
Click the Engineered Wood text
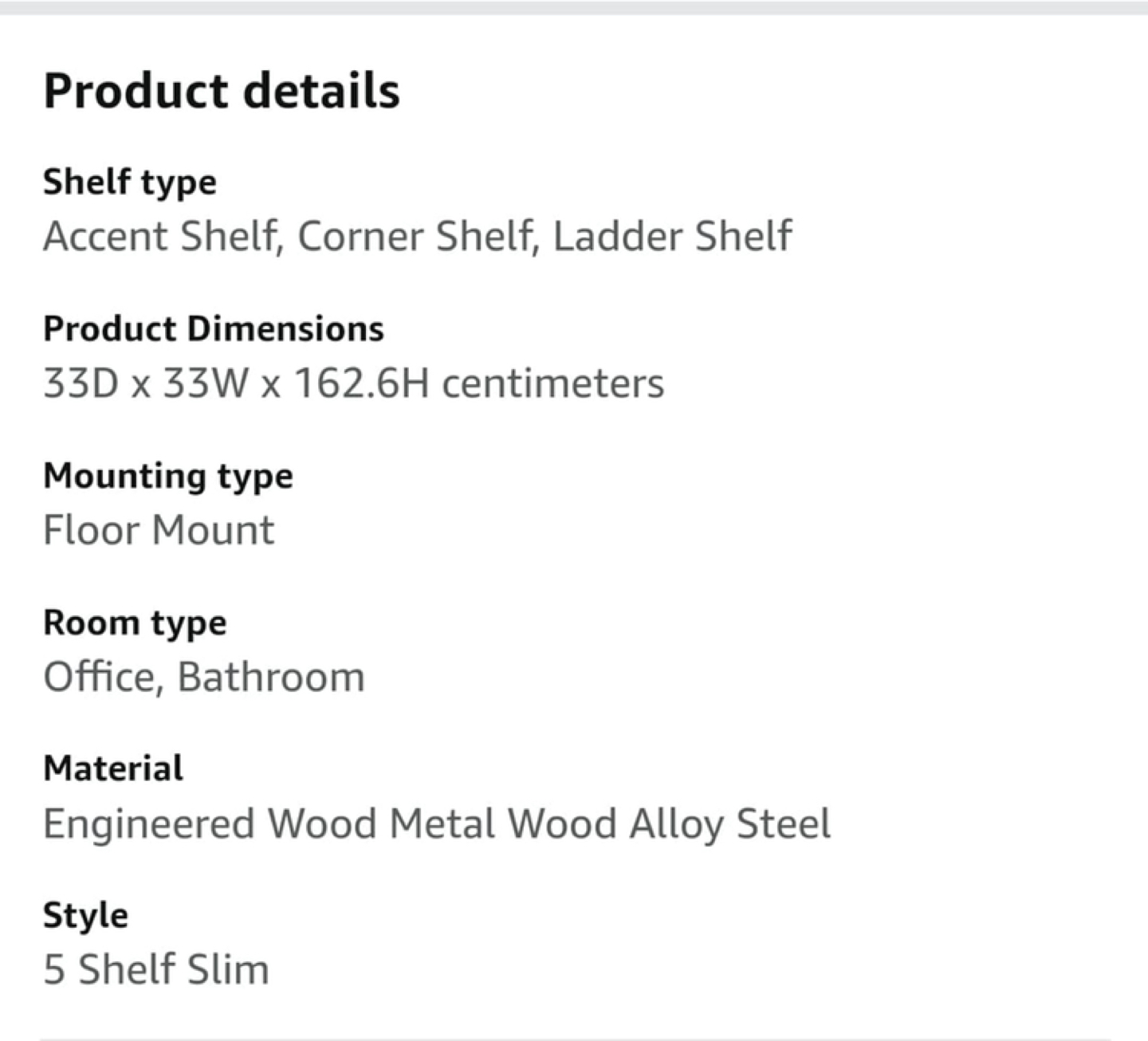tap(209, 823)
